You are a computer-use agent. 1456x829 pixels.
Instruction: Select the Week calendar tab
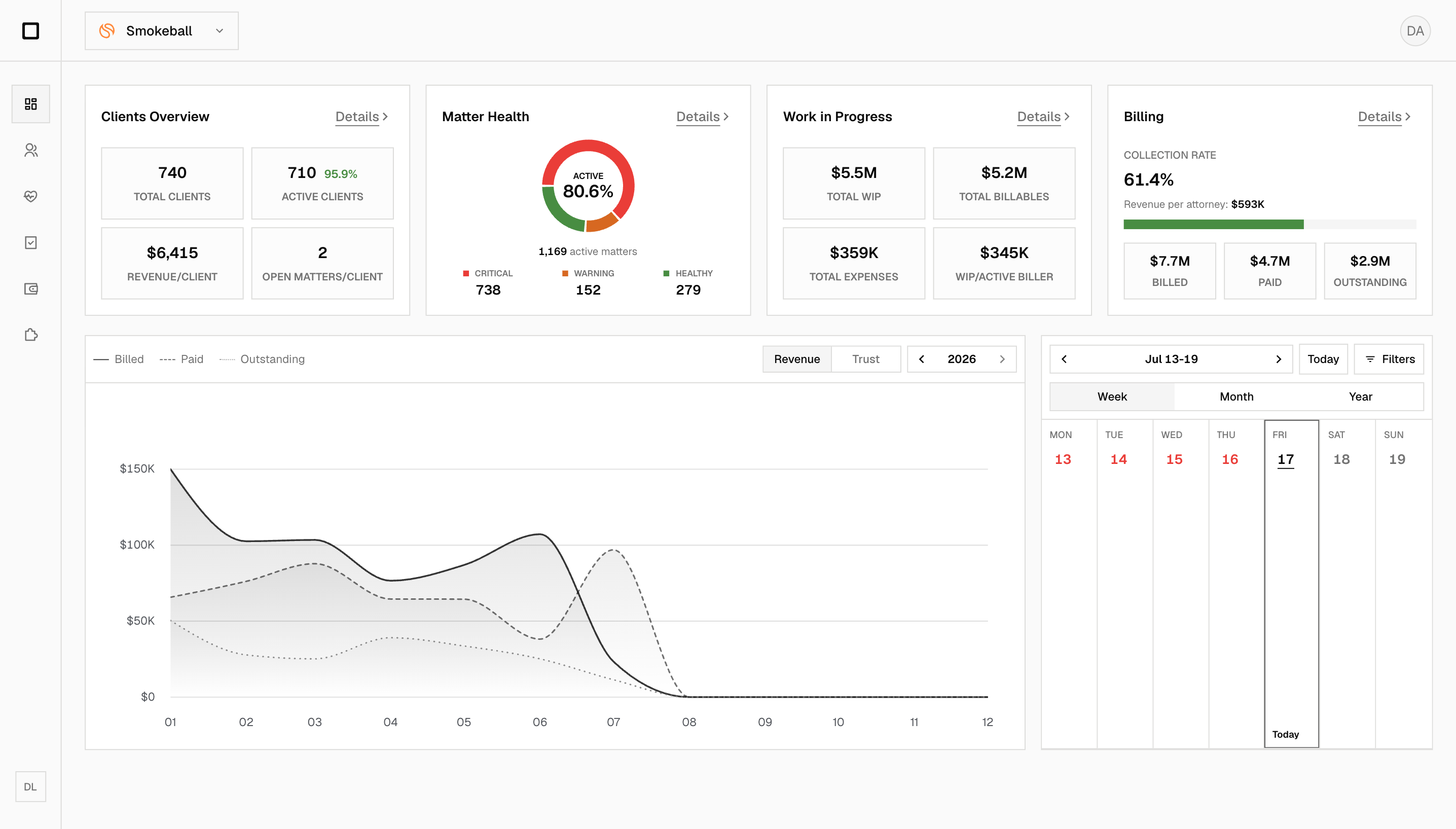click(x=1112, y=397)
